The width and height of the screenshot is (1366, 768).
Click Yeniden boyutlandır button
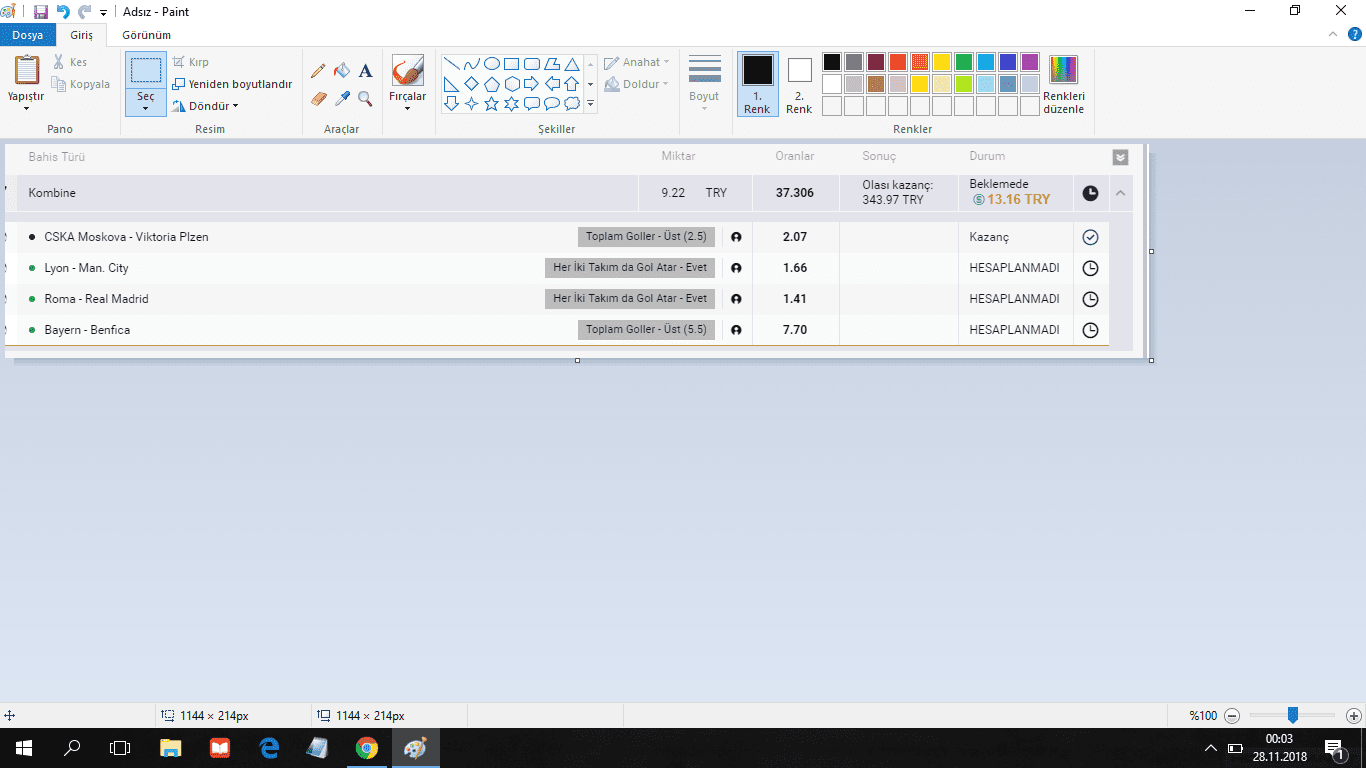(x=232, y=84)
